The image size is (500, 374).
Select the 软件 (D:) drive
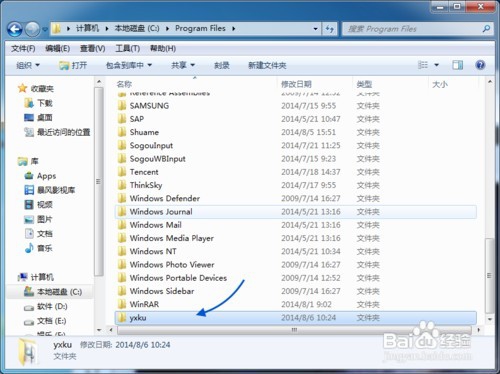pyautogui.click(x=46, y=306)
